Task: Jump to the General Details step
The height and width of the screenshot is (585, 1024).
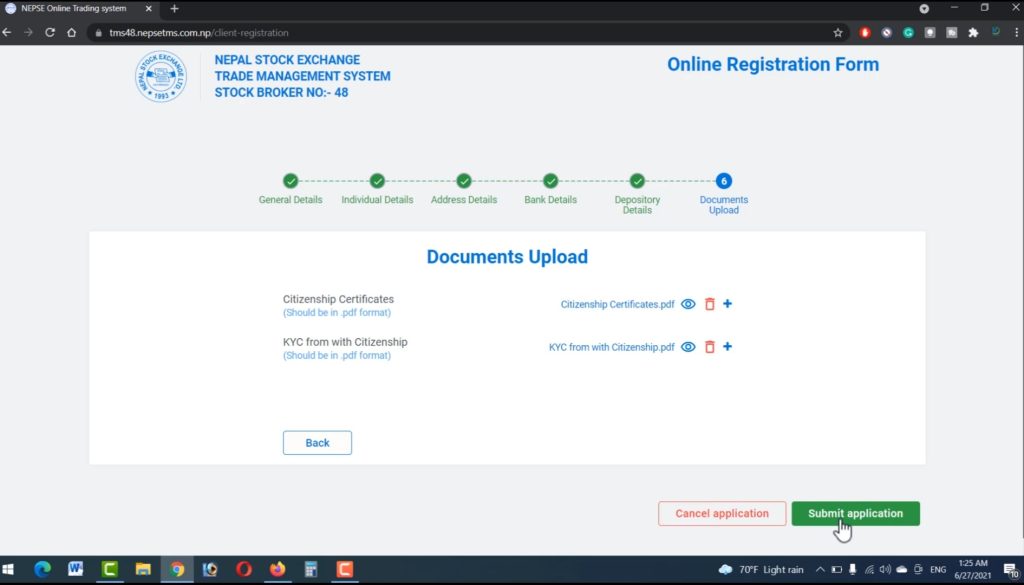Action: pyautogui.click(x=291, y=189)
